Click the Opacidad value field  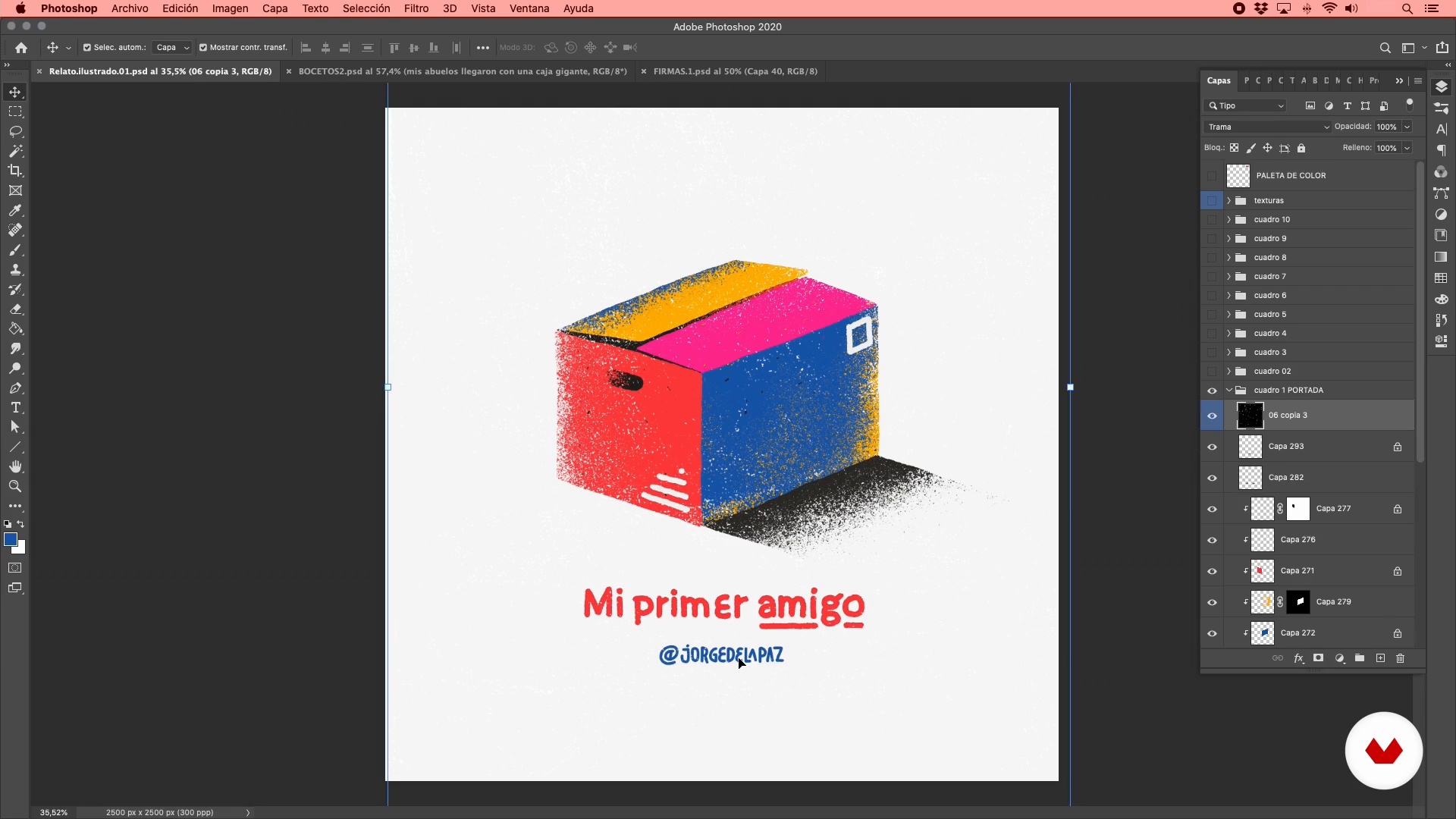click(x=1387, y=127)
